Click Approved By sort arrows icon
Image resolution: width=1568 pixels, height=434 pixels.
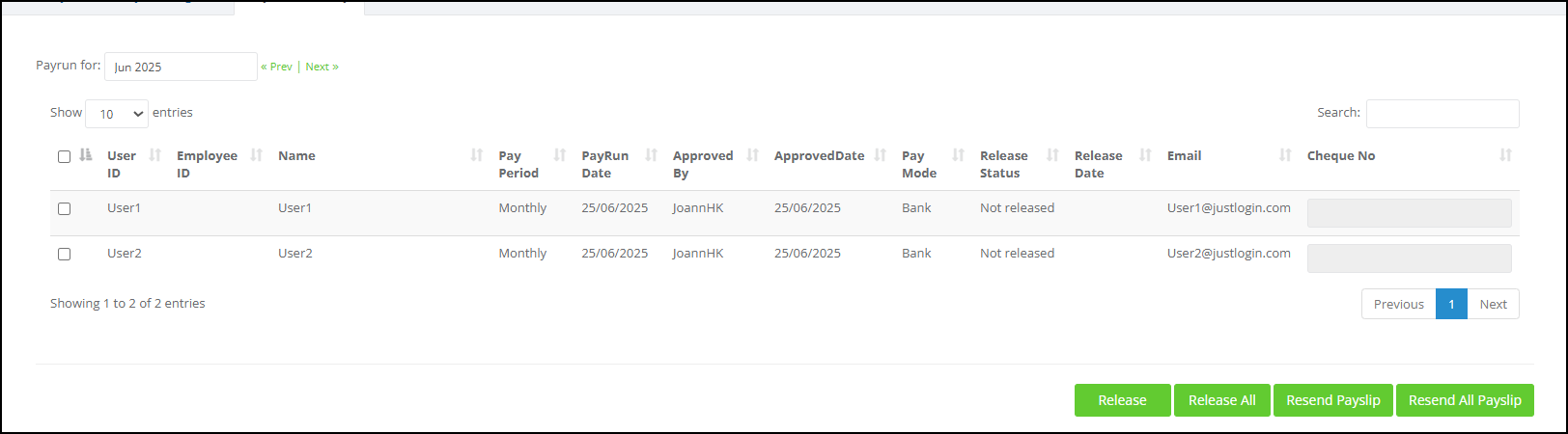(x=753, y=155)
